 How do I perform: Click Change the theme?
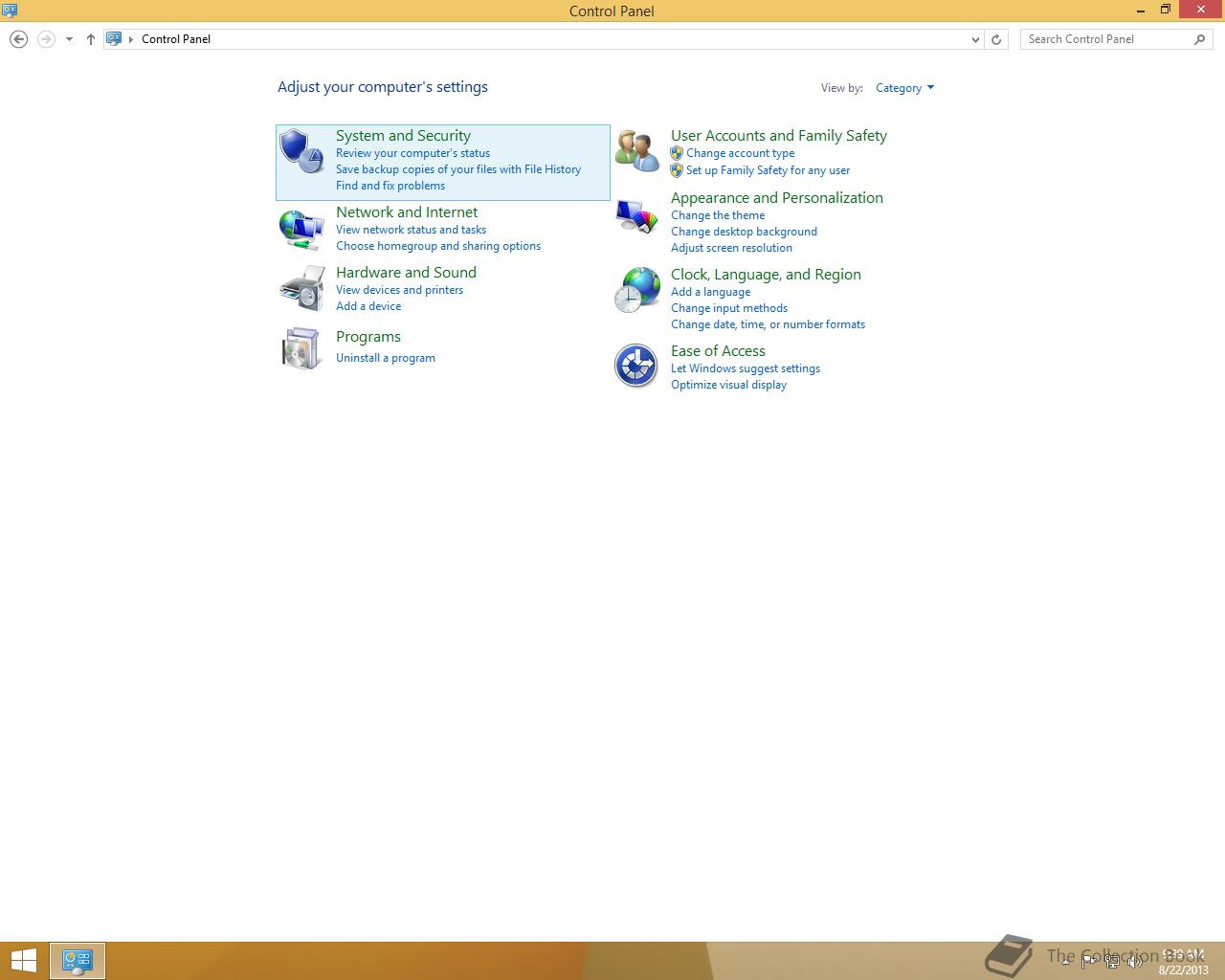click(718, 215)
